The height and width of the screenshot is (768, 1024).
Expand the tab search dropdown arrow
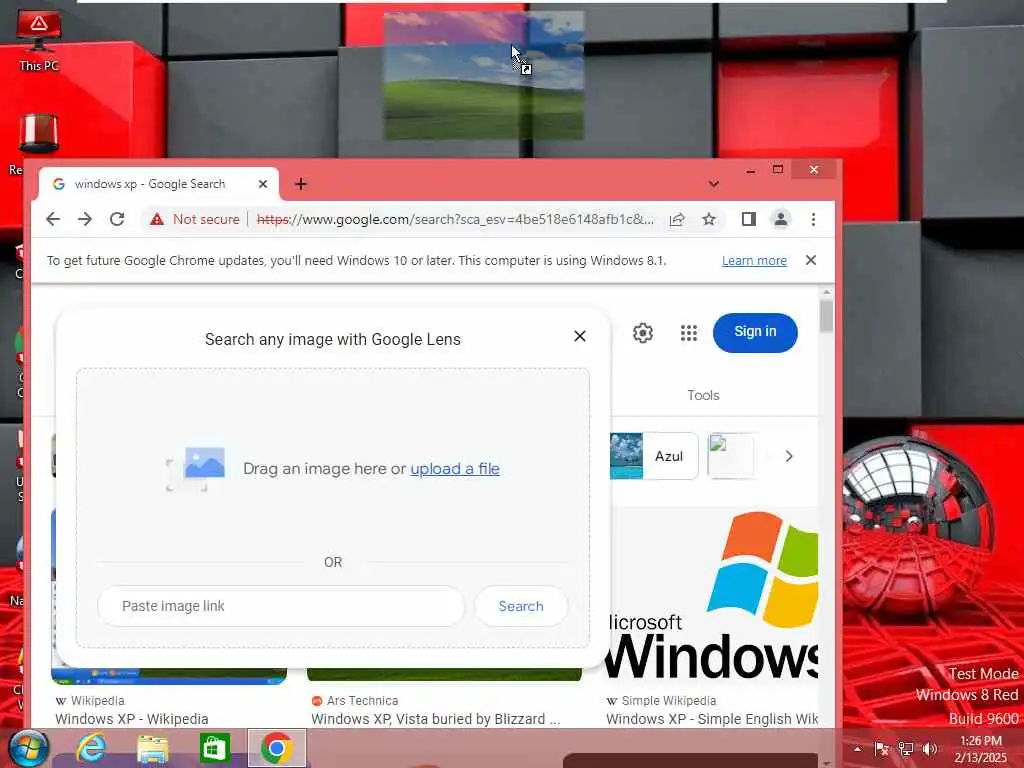pyautogui.click(x=714, y=184)
